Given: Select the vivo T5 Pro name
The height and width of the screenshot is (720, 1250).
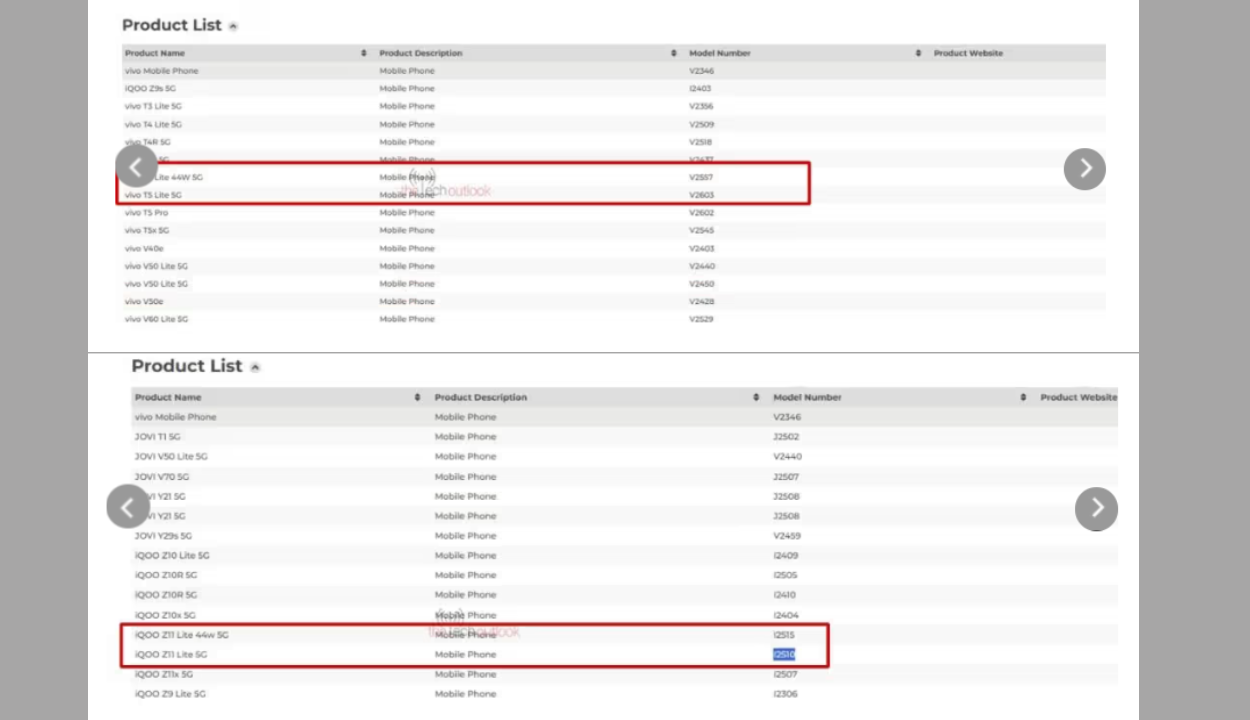Looking at the screenshot, I should (x=146, y=213).
